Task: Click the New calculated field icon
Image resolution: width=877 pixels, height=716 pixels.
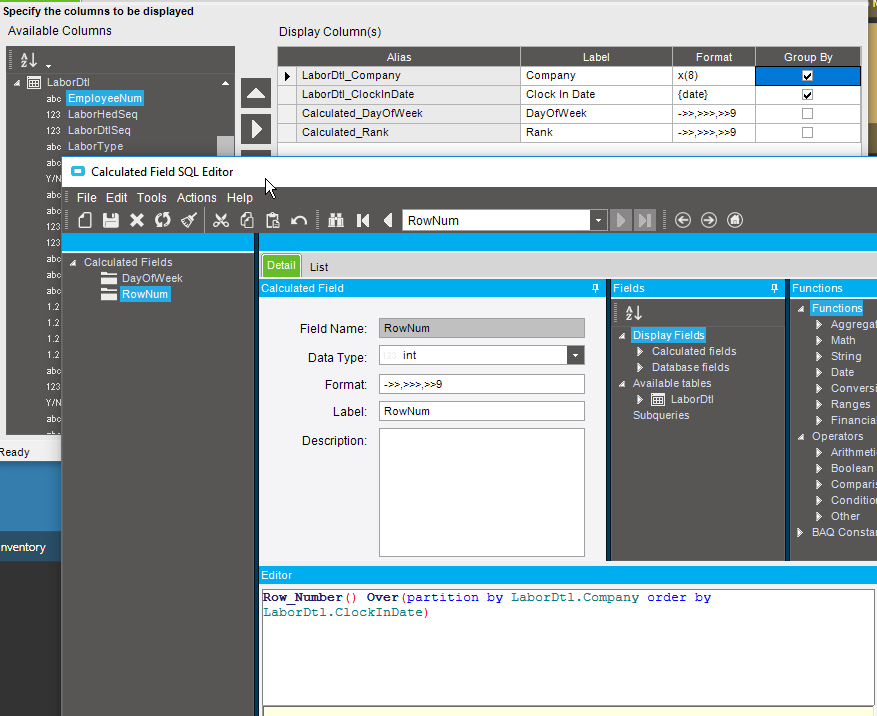Action: tap(85, 220)
